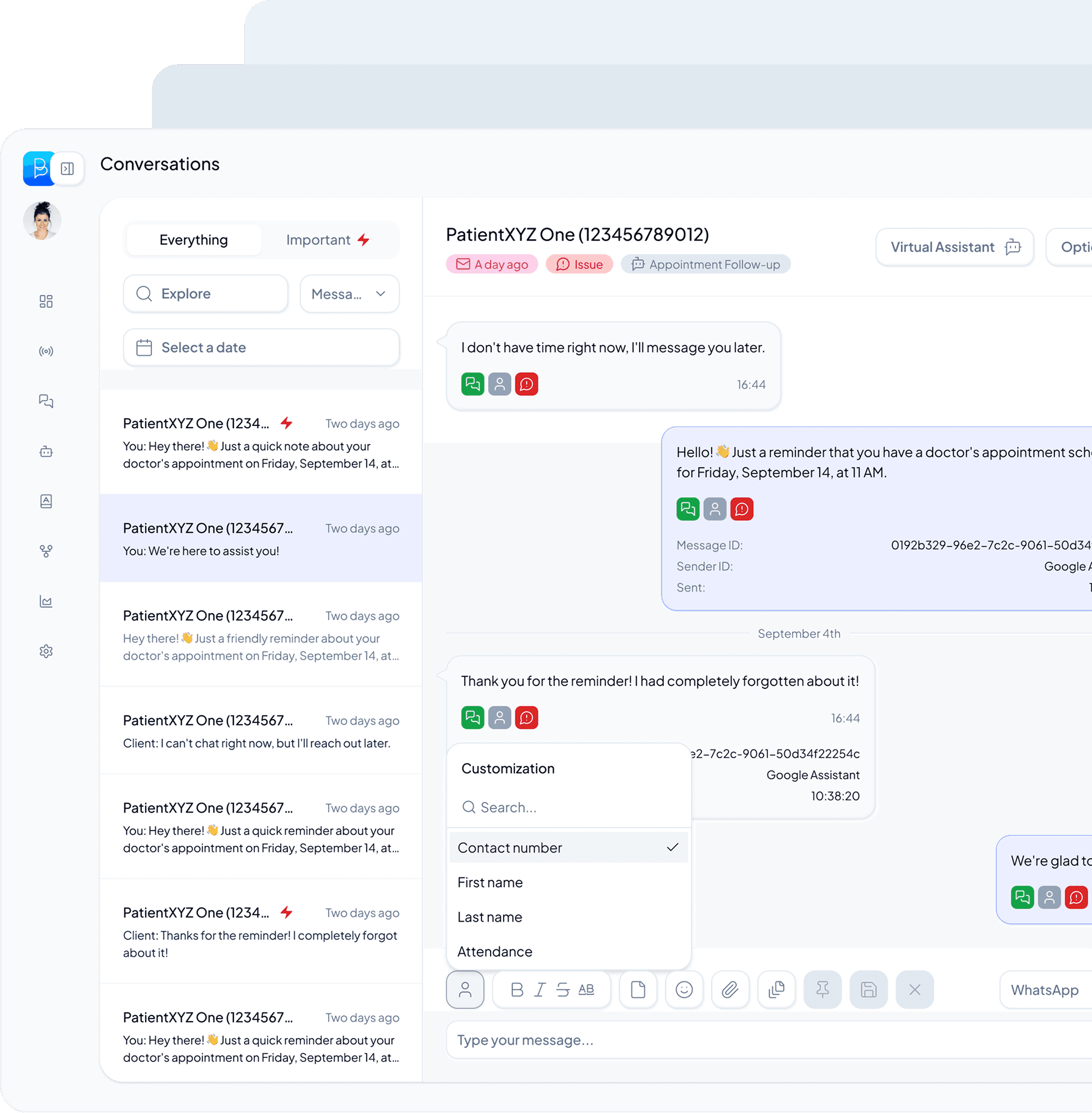Open the emoji picker
Screen dimensions: 1092x1113
point(684,990)
